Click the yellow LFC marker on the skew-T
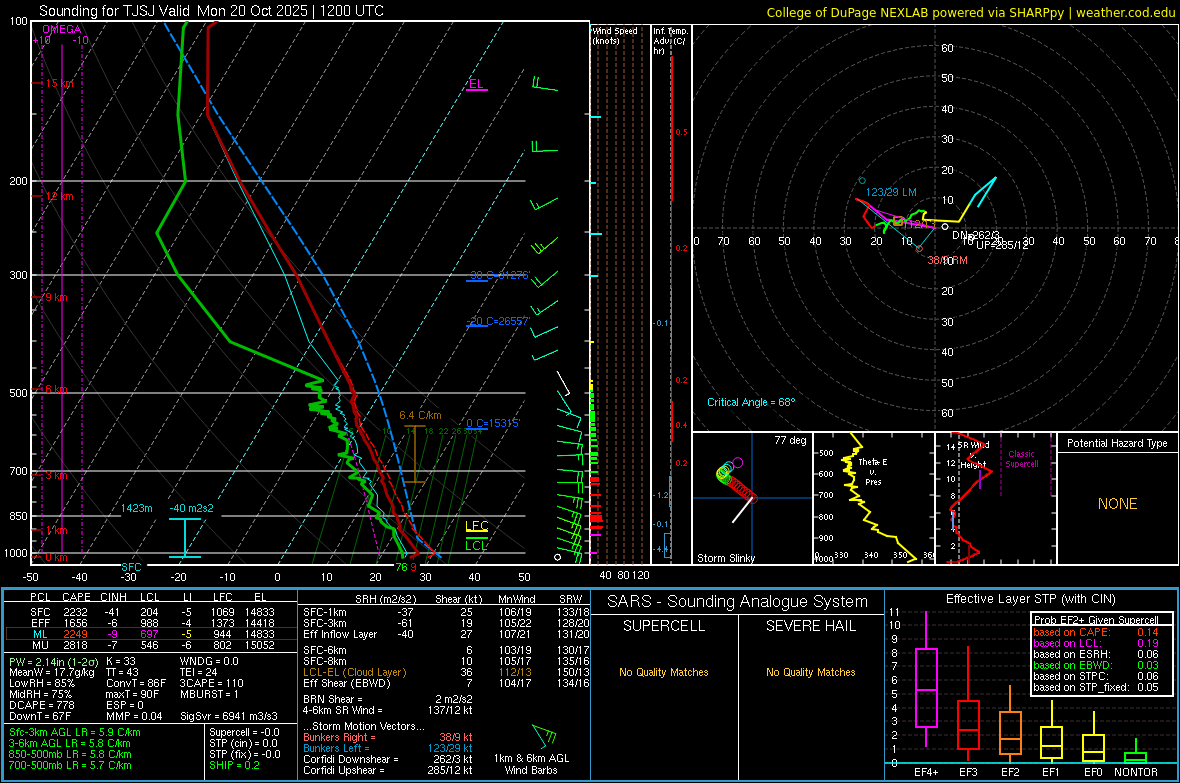This screenshot has height=783, width=1180. 476,526
